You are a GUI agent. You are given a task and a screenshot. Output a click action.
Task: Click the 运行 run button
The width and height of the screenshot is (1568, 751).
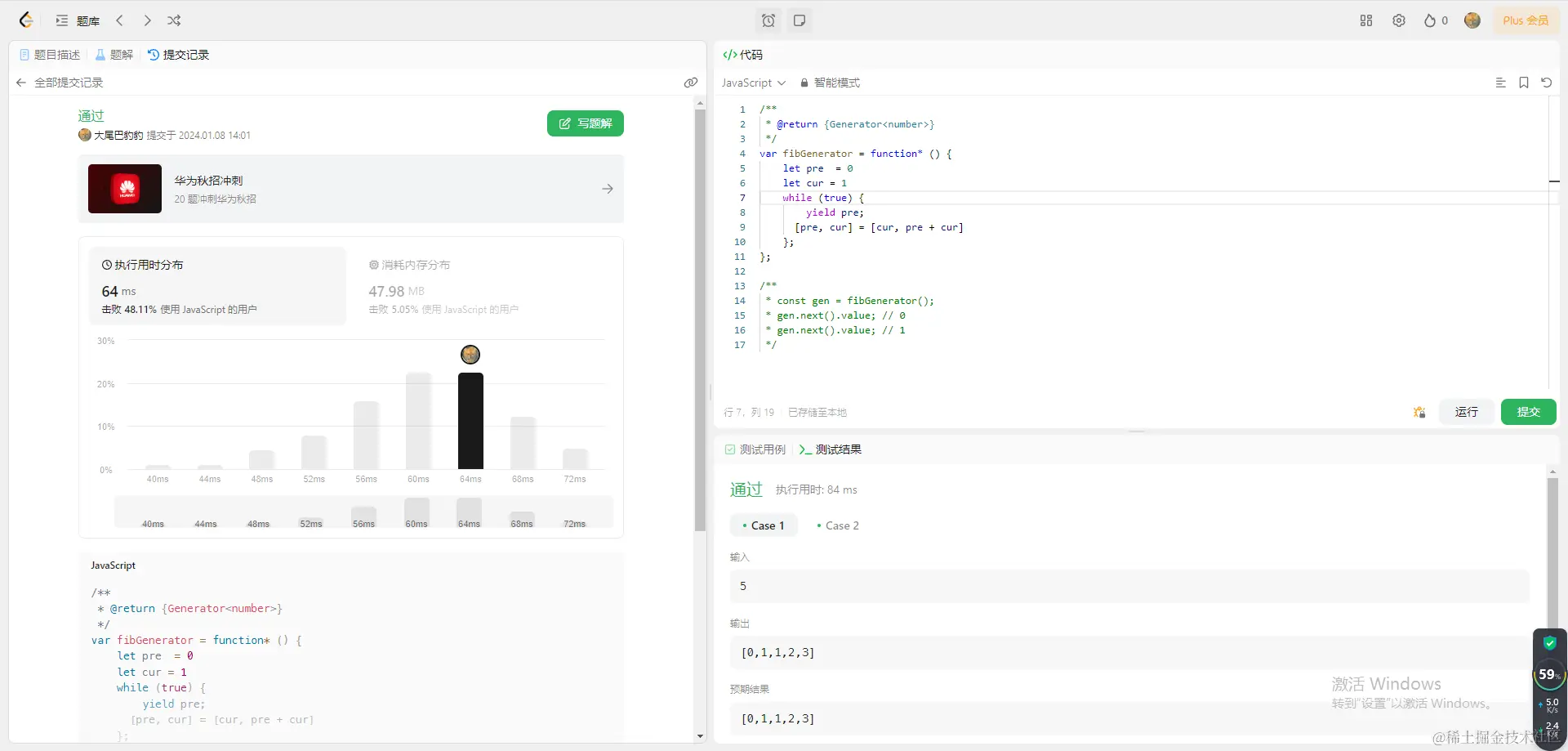[1466, 412]
